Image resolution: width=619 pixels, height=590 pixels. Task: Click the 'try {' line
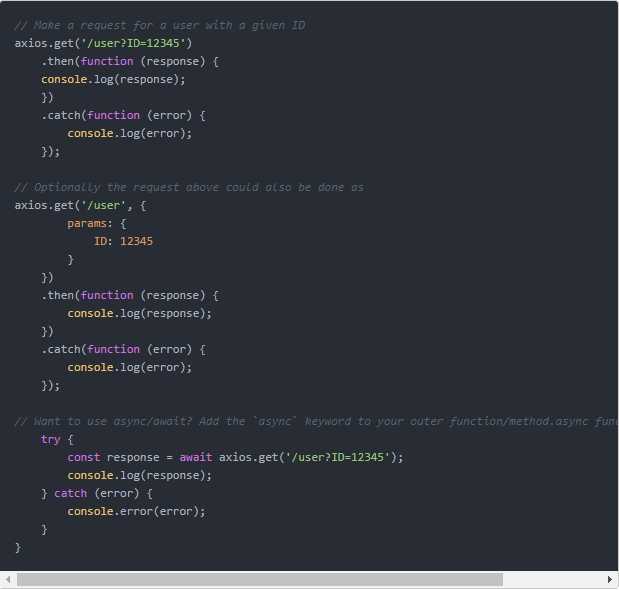click(x=57, y=439)
